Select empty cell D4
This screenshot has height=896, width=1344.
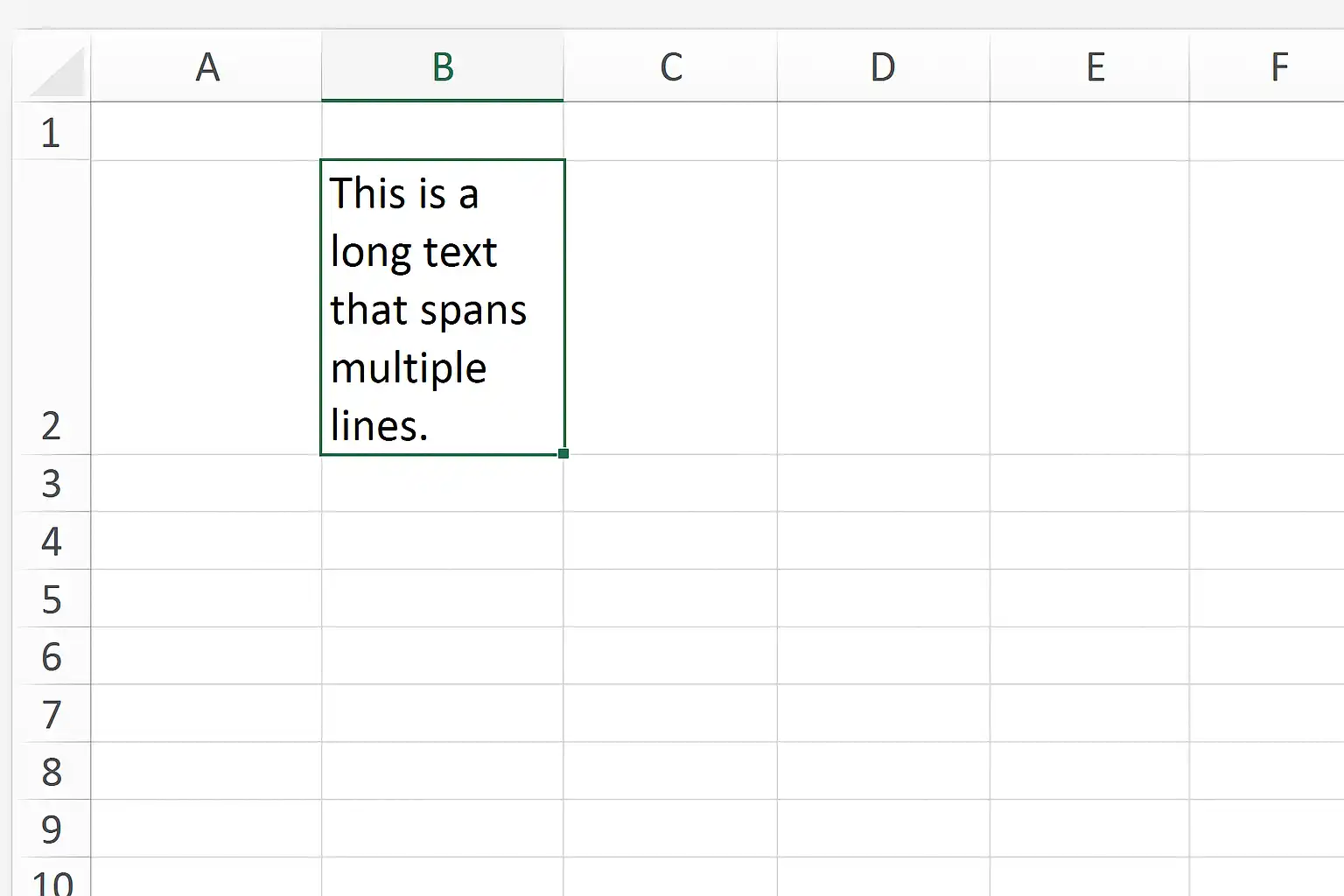tap(884, 541)
